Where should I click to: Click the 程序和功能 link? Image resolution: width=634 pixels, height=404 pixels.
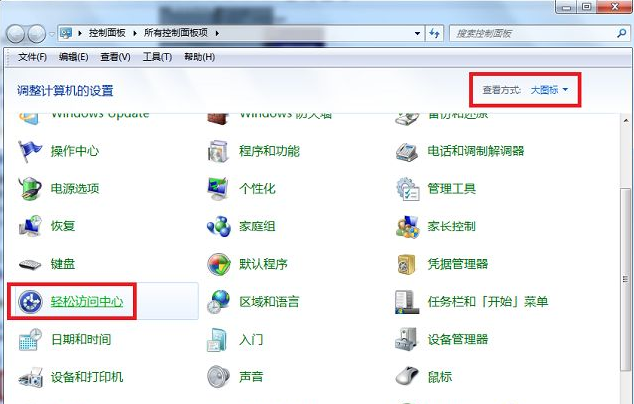pos(269,151)
